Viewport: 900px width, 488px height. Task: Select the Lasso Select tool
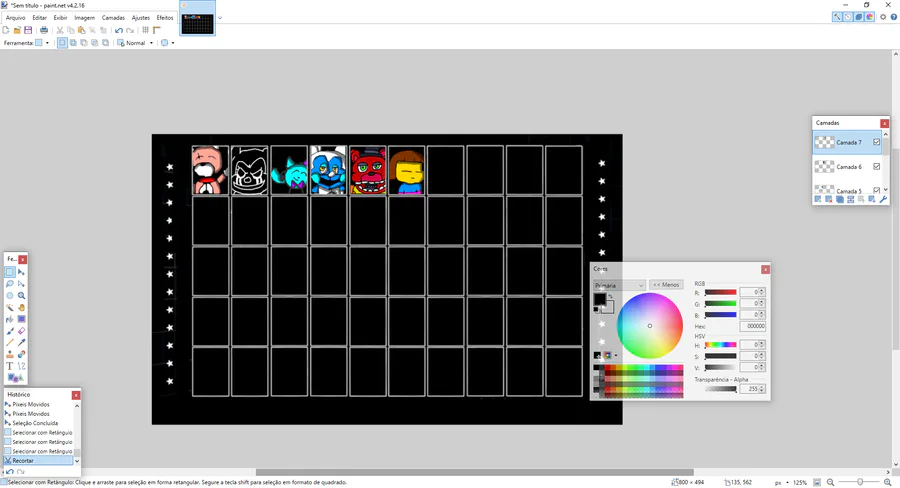click(10, 284)
